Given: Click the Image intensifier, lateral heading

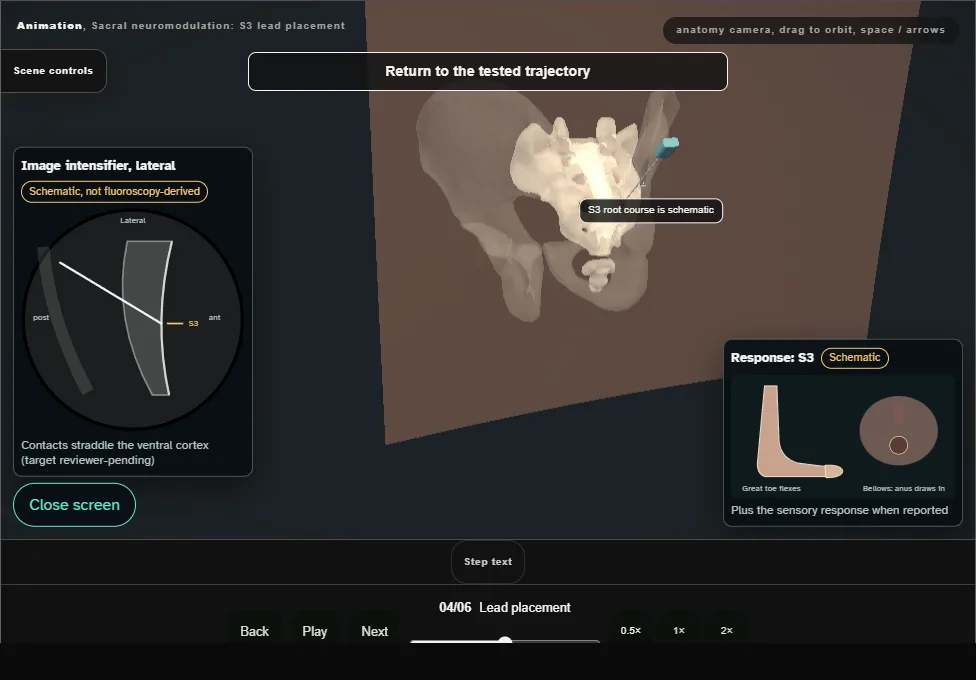Looking at the screenshot, I should pos(98,166).
